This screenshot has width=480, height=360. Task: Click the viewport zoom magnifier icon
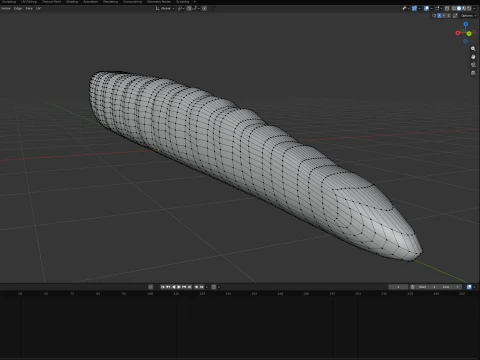click(x=473, y=49)
